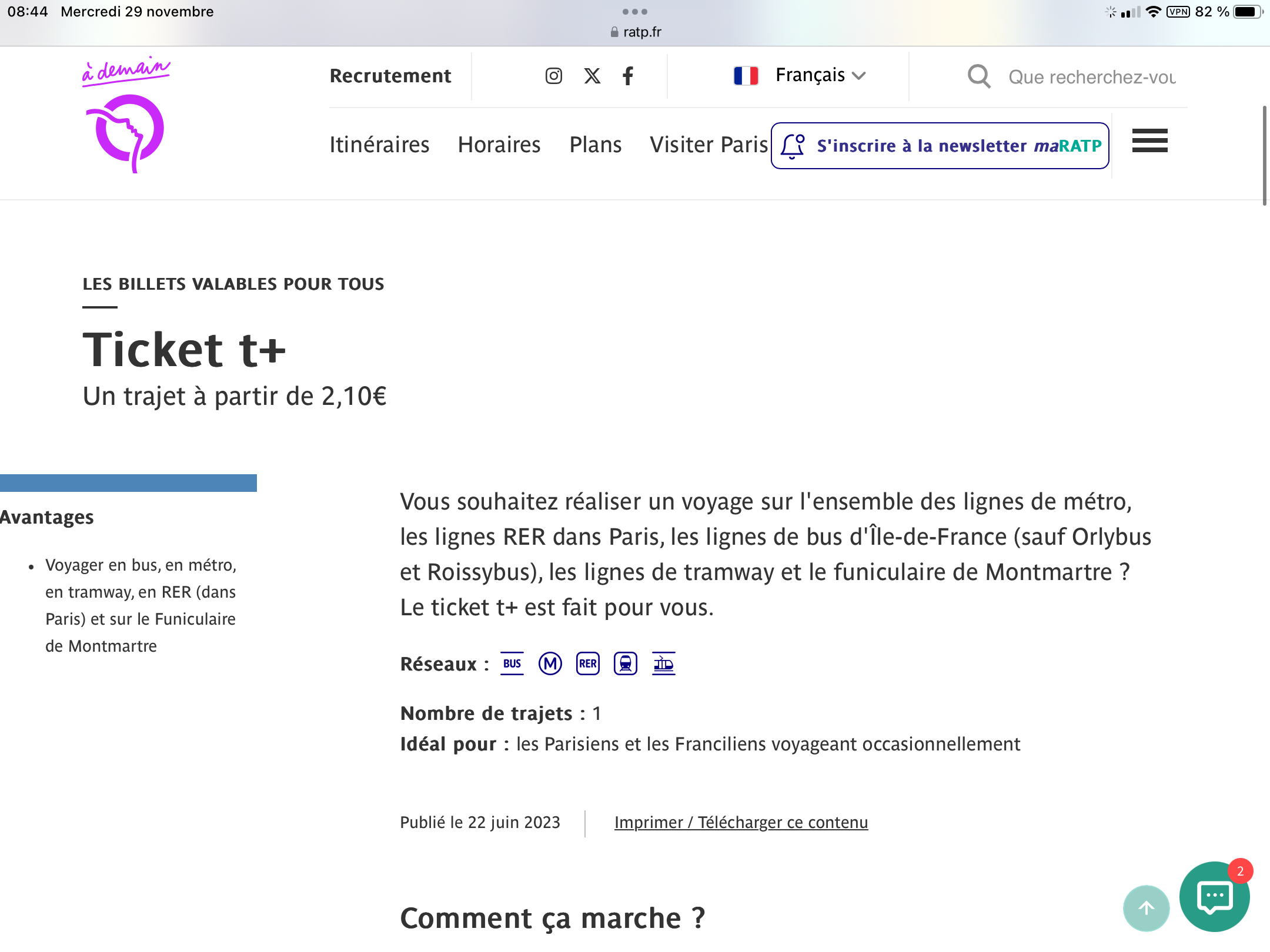Open RATP X (Twitter) icon
The image size is (1270, 952).
pos(592,76)
